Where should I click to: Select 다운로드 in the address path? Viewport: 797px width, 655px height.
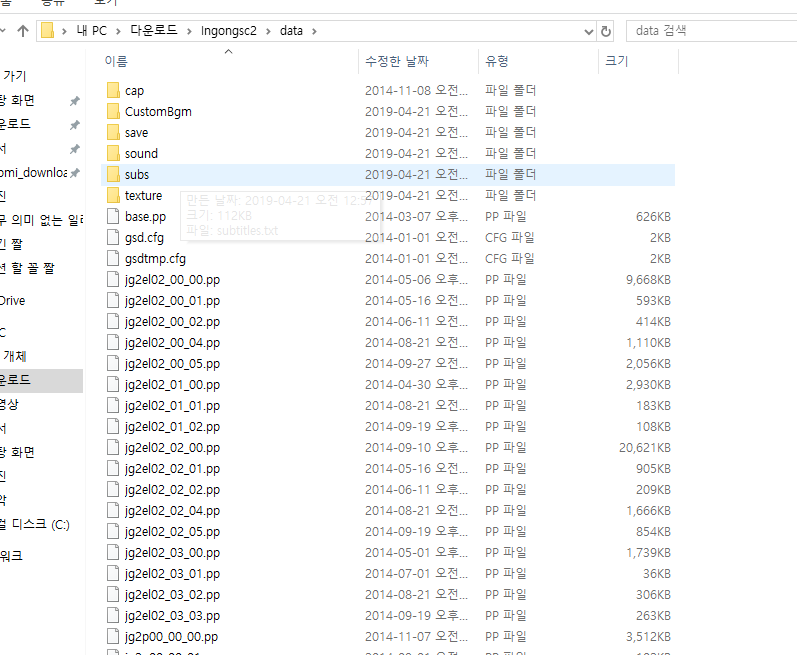(x=154, y=30)
